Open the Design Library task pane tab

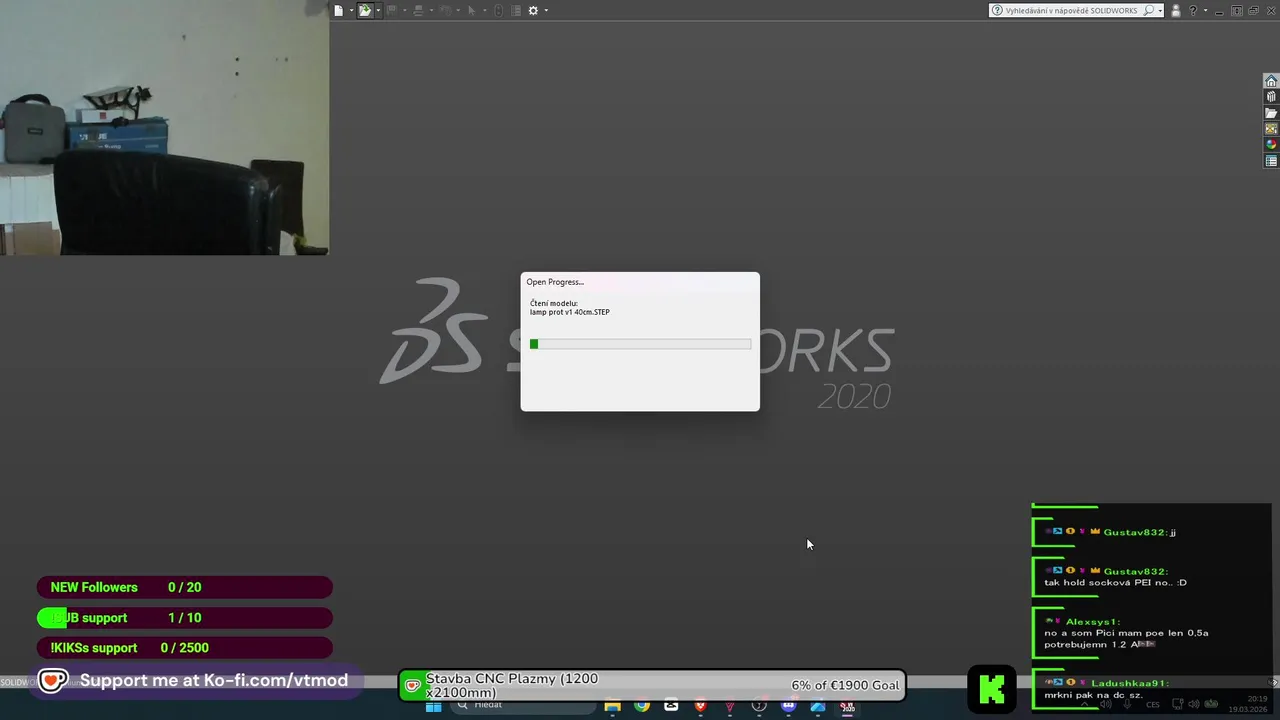click(1271, 97)
